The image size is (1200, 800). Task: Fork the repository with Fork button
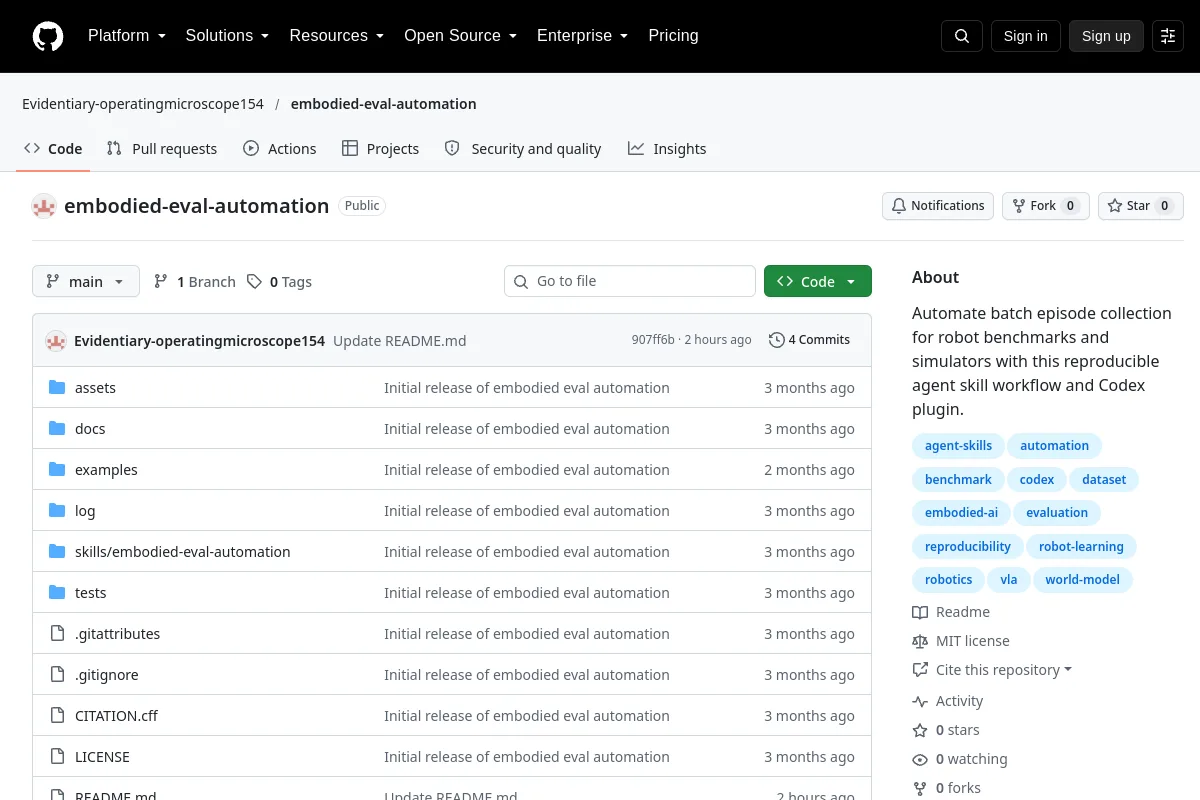click(x=1046, y=206)
